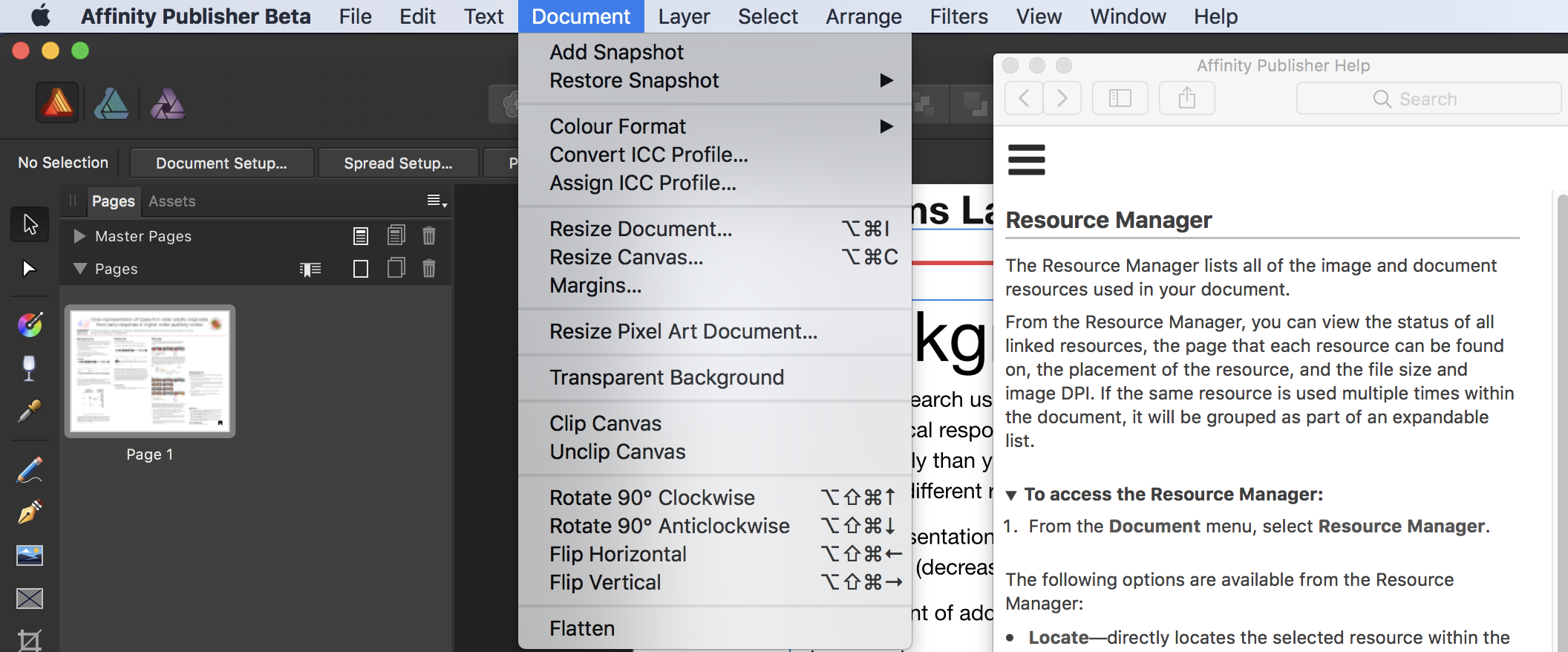
Task: Delete master page trash icon
Action: (x=429, y=236)
